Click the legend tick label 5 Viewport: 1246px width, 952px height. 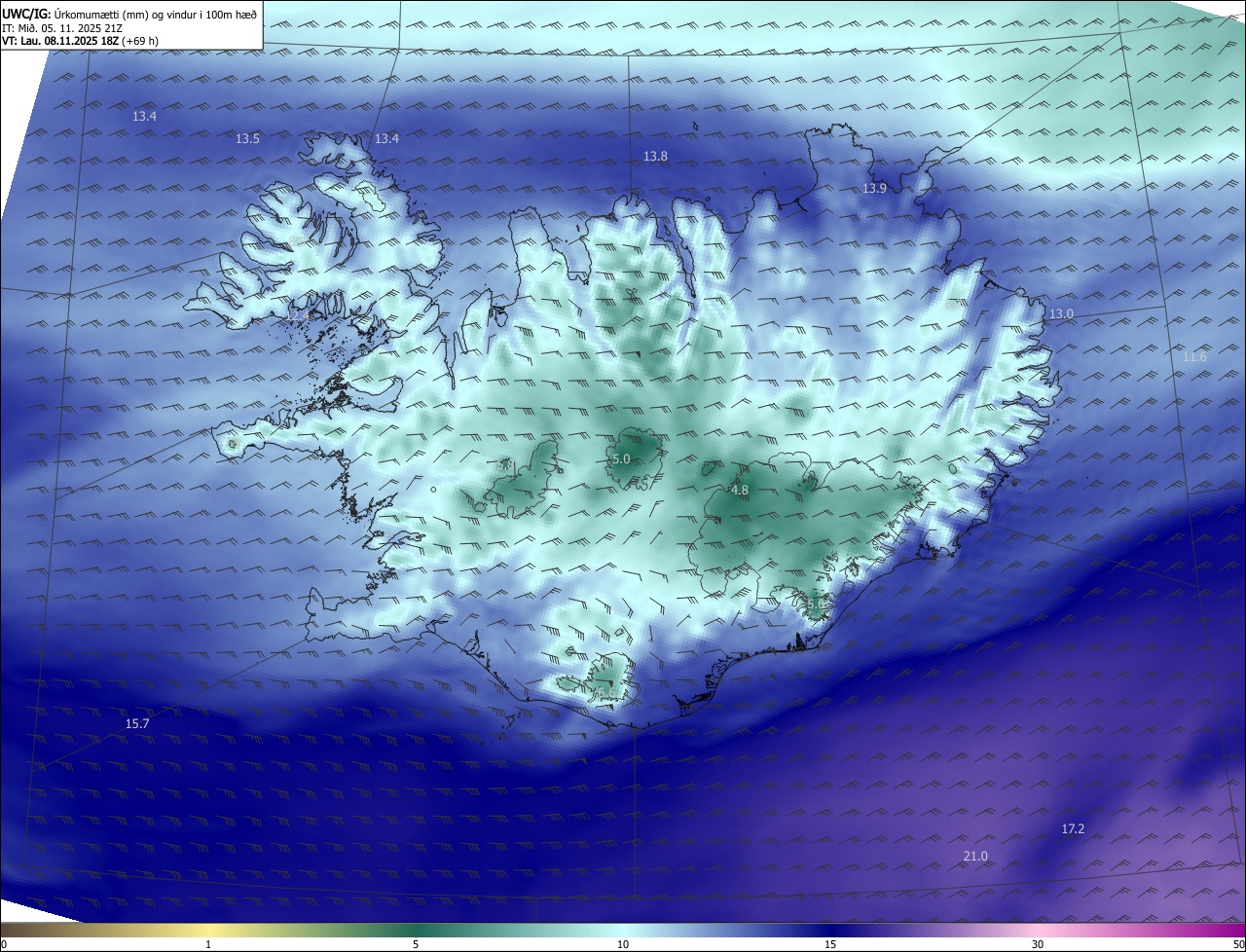pyautogui.click(x=416, y=945)
